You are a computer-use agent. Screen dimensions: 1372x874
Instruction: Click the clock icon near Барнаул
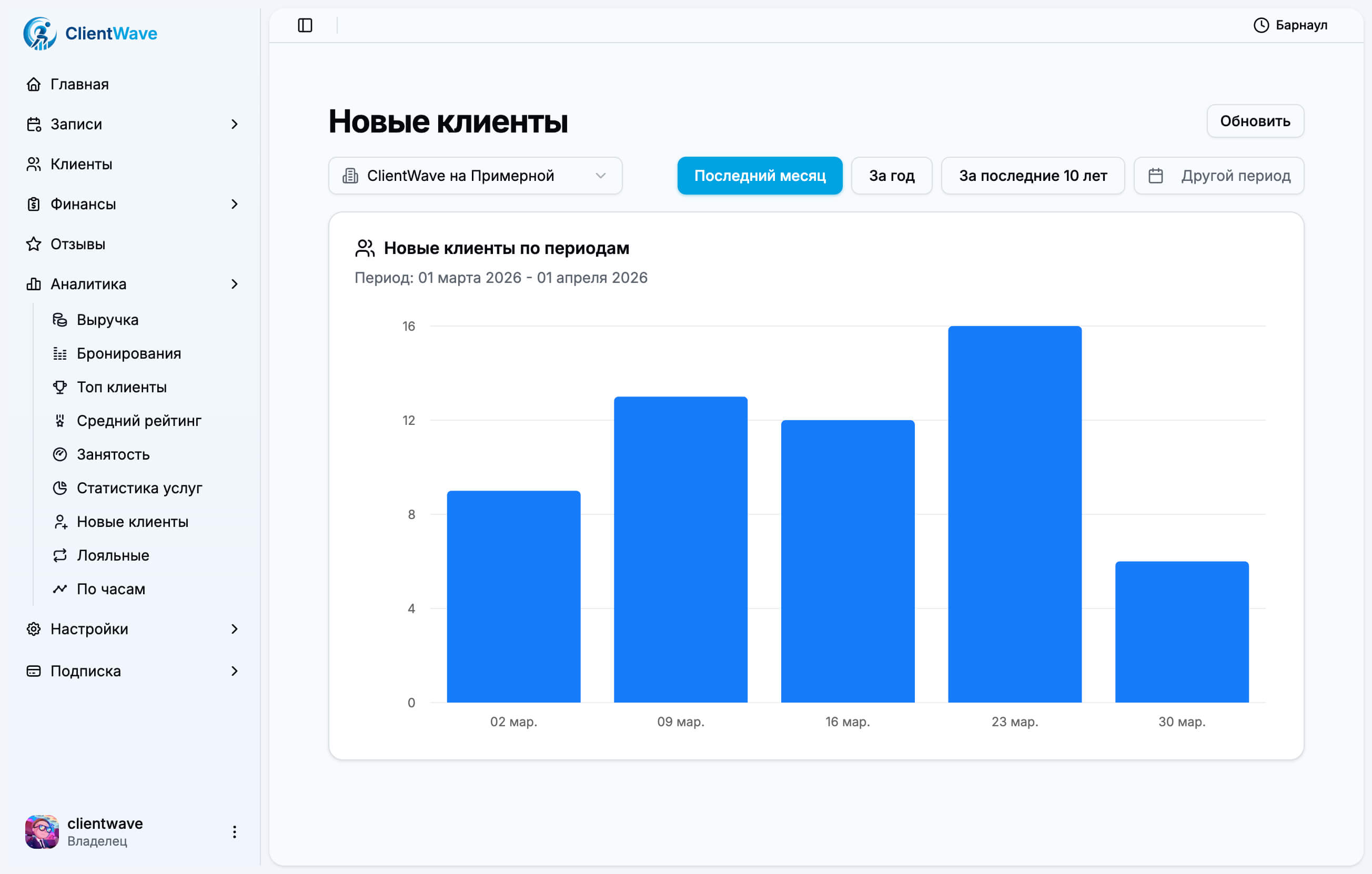click(1261, 25)
